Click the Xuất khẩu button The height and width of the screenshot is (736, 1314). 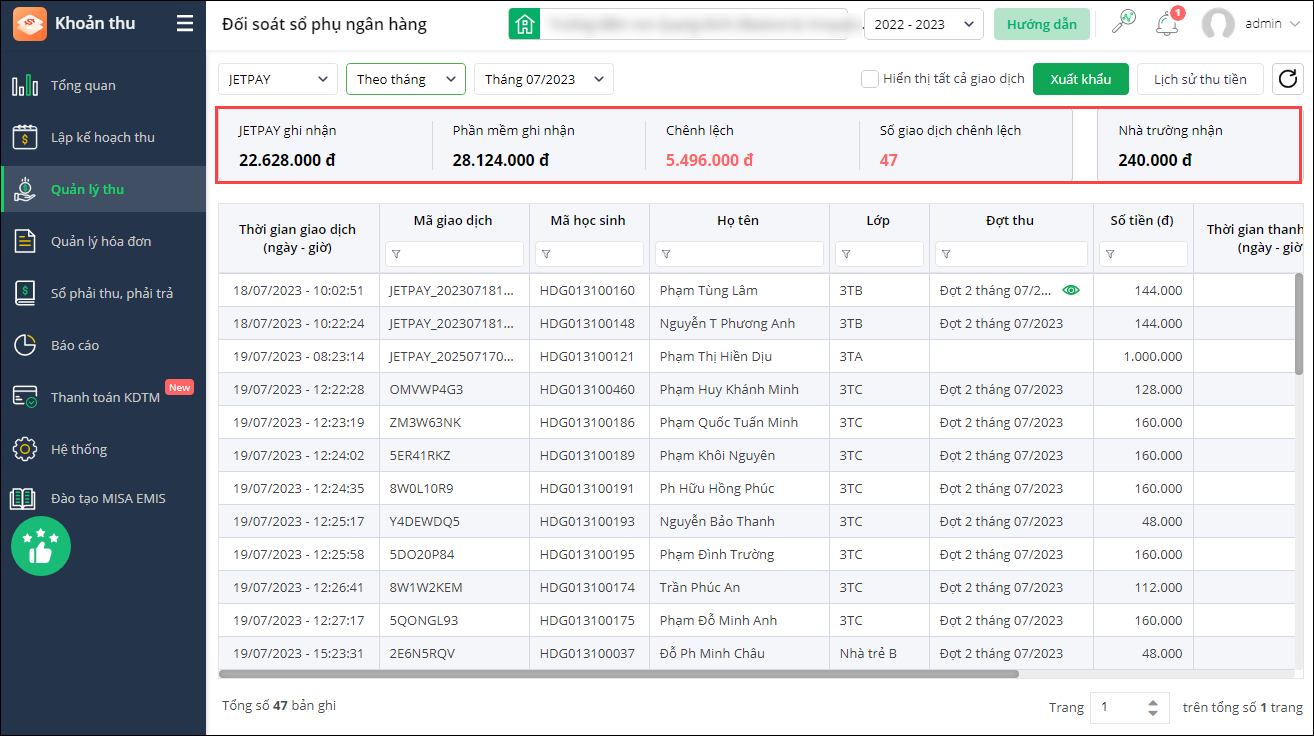pyautogui.click(x=1080, y=79)
